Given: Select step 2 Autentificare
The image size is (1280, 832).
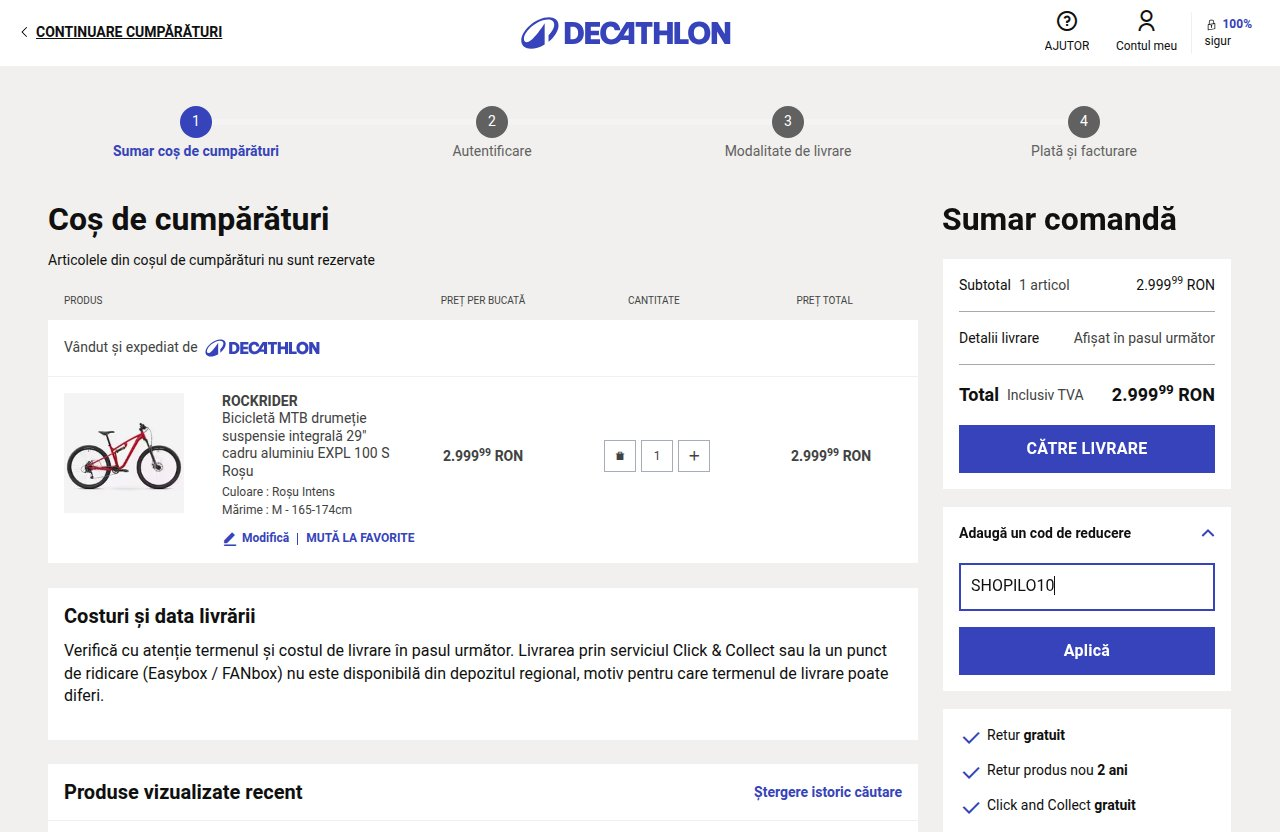Looking at the screenshot, I should click(492, 134).
